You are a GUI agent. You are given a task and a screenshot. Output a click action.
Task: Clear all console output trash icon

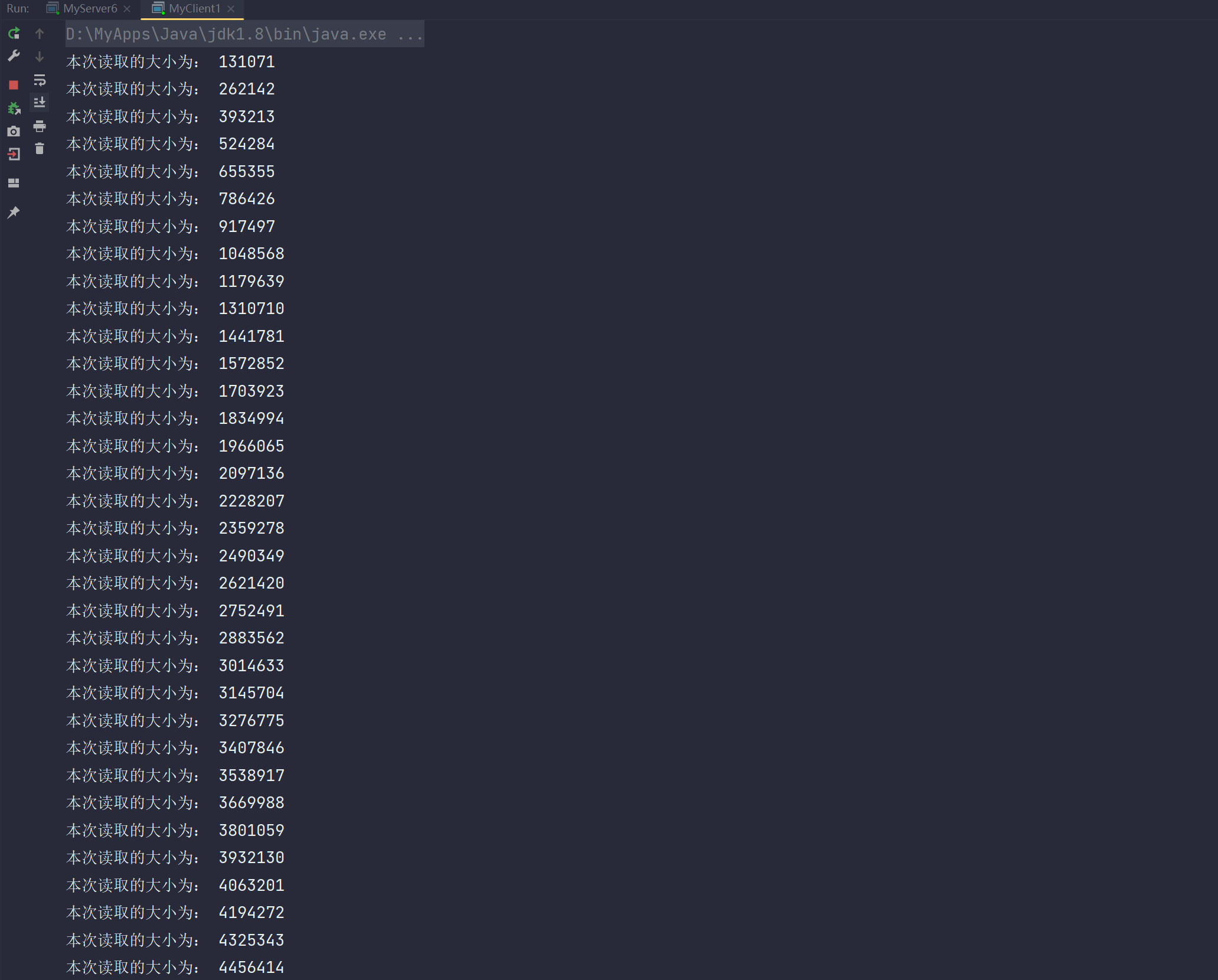pos(40,149)
